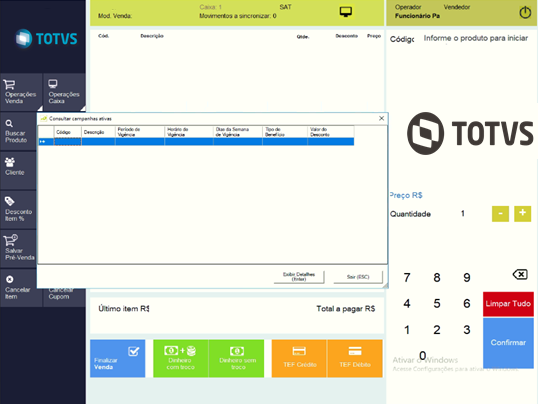Choose TEF Crédito payment button

click(x=299, y=358)
